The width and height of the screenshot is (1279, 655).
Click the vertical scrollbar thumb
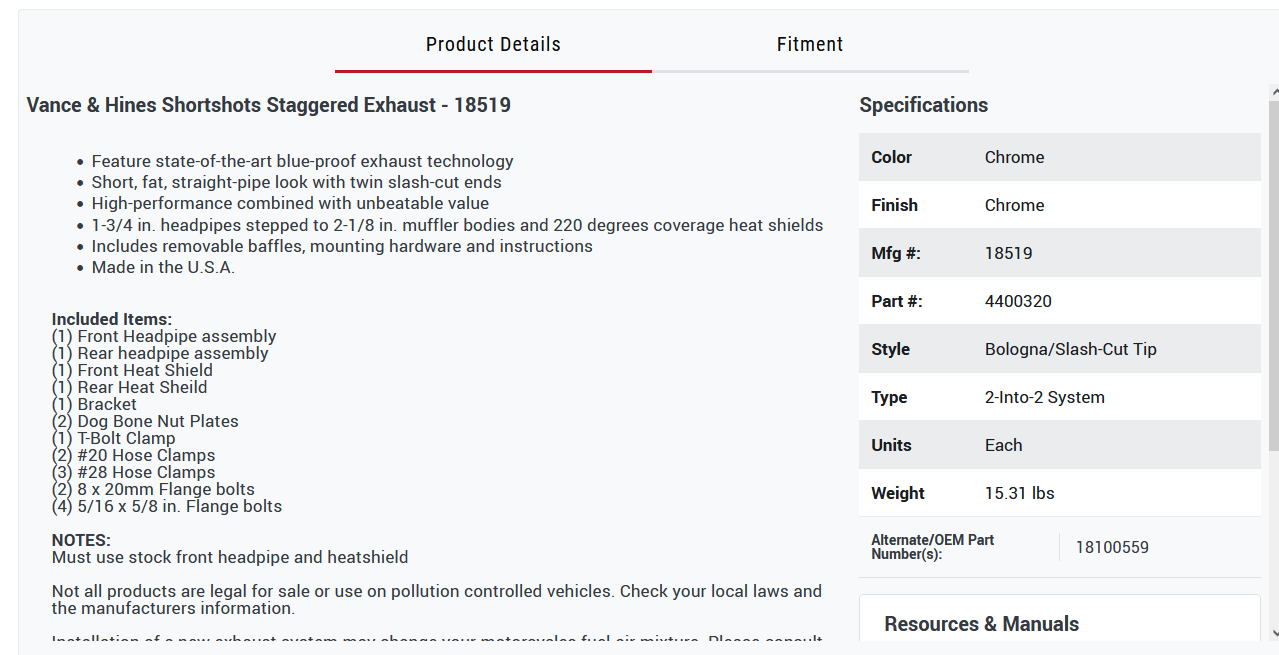click(1274, 275)
